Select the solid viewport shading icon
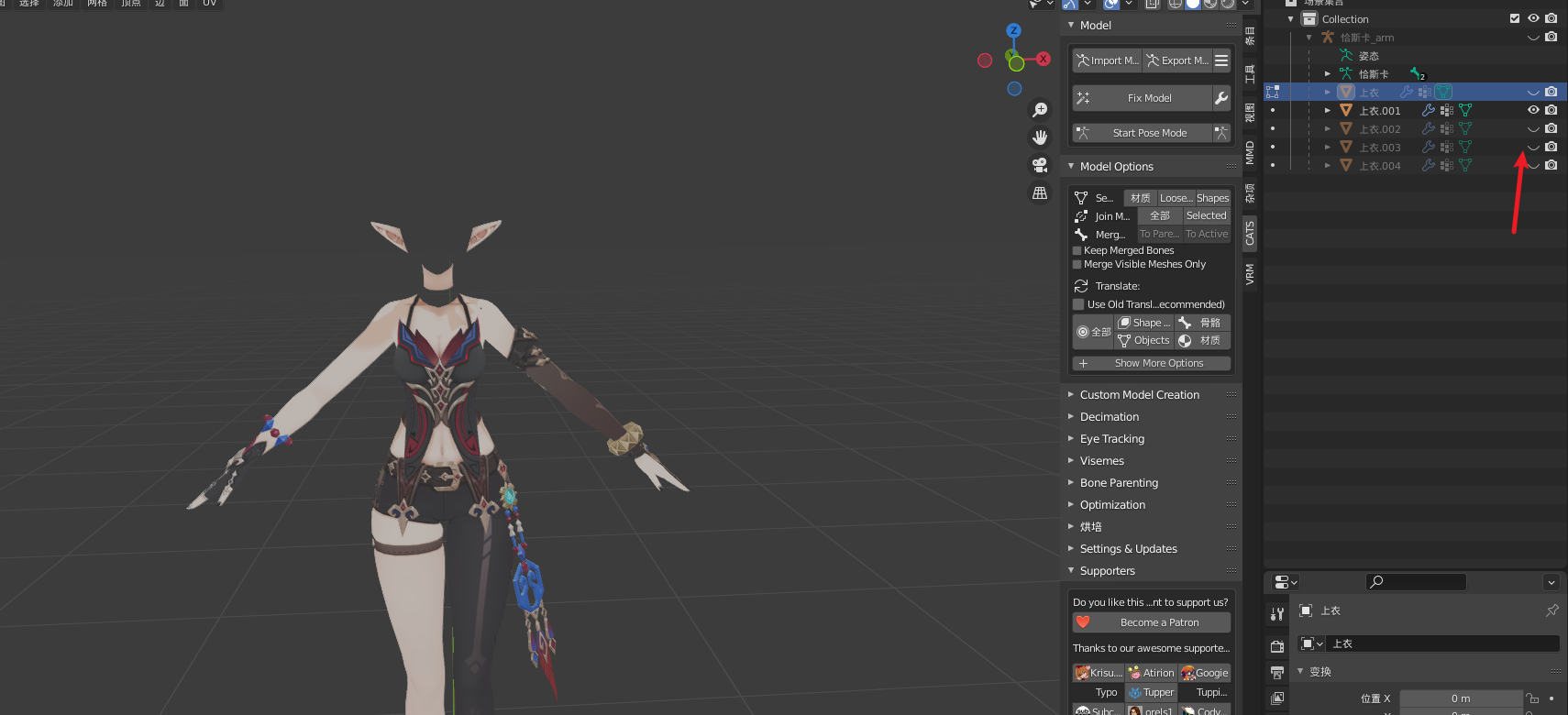The height and width of the screenshot is (715, 1568). pos(1193,4)
